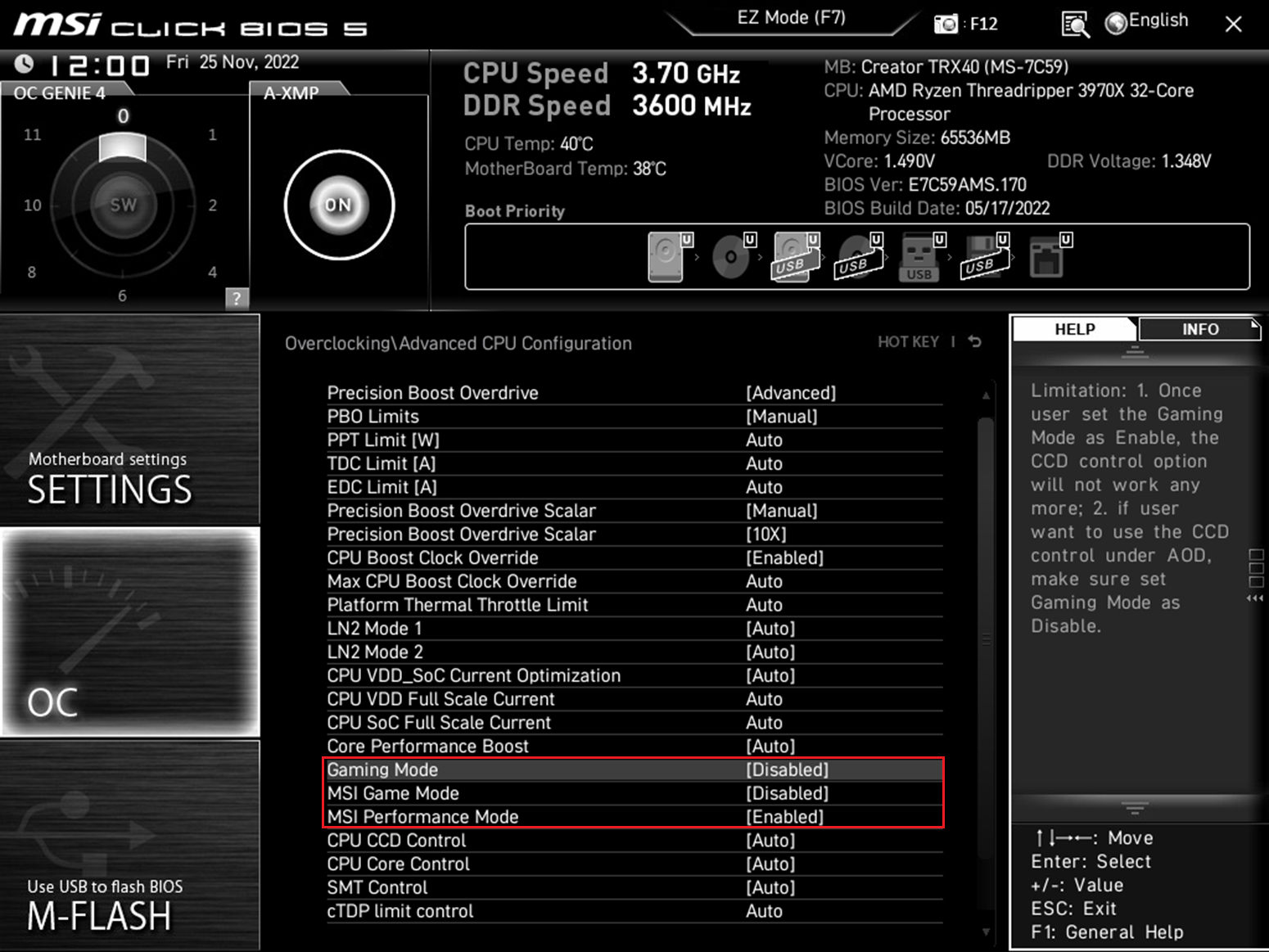Open the Core Performance Boost option
The width and height of the screenshot is (1269, 952).
click(x=634, y=747)
